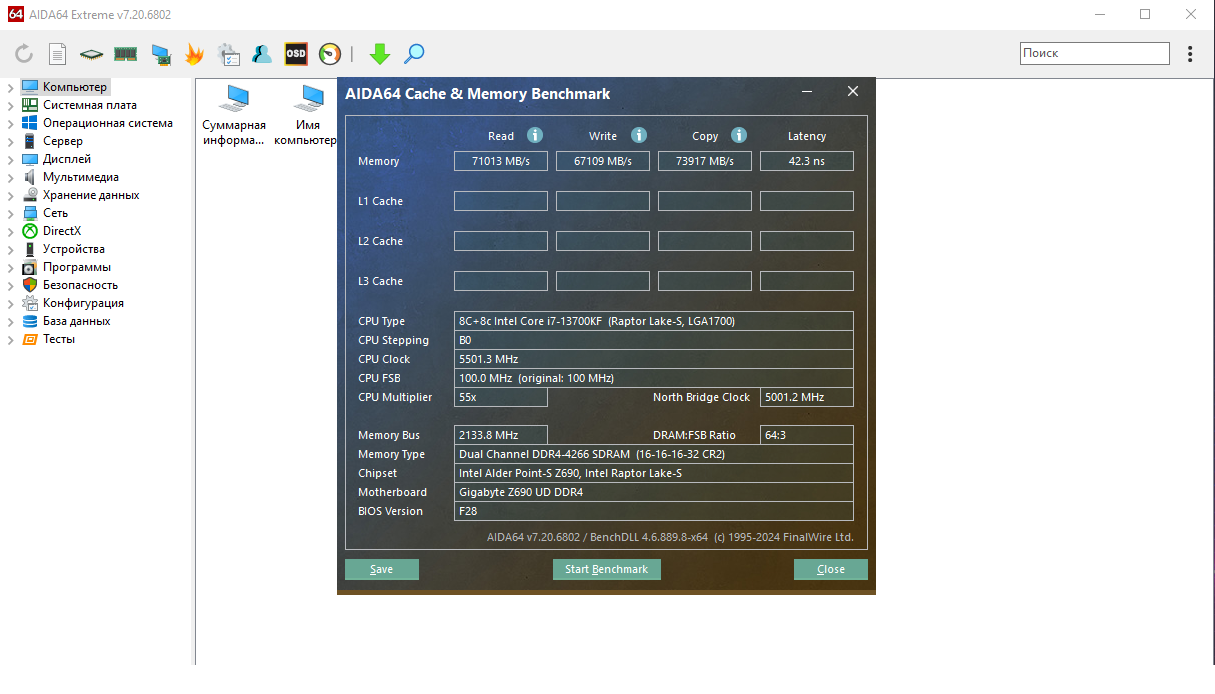The width and height of the screenshot is (1215, 694).
Task: Click Memory Bus value 2133.8 MHz
Action: tap(501, 435)
